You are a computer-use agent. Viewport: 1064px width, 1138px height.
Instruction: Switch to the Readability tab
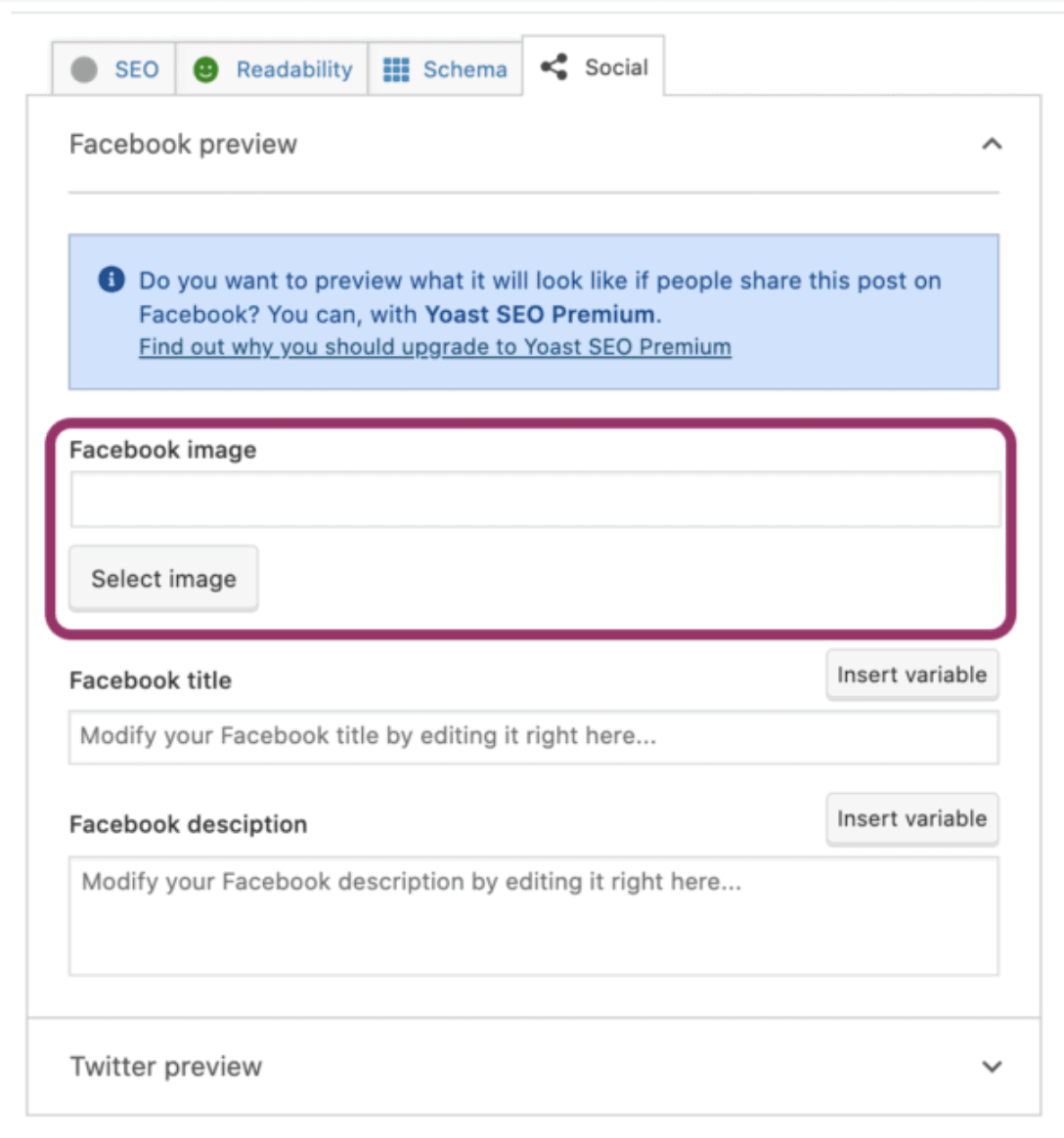coord(272,69)
